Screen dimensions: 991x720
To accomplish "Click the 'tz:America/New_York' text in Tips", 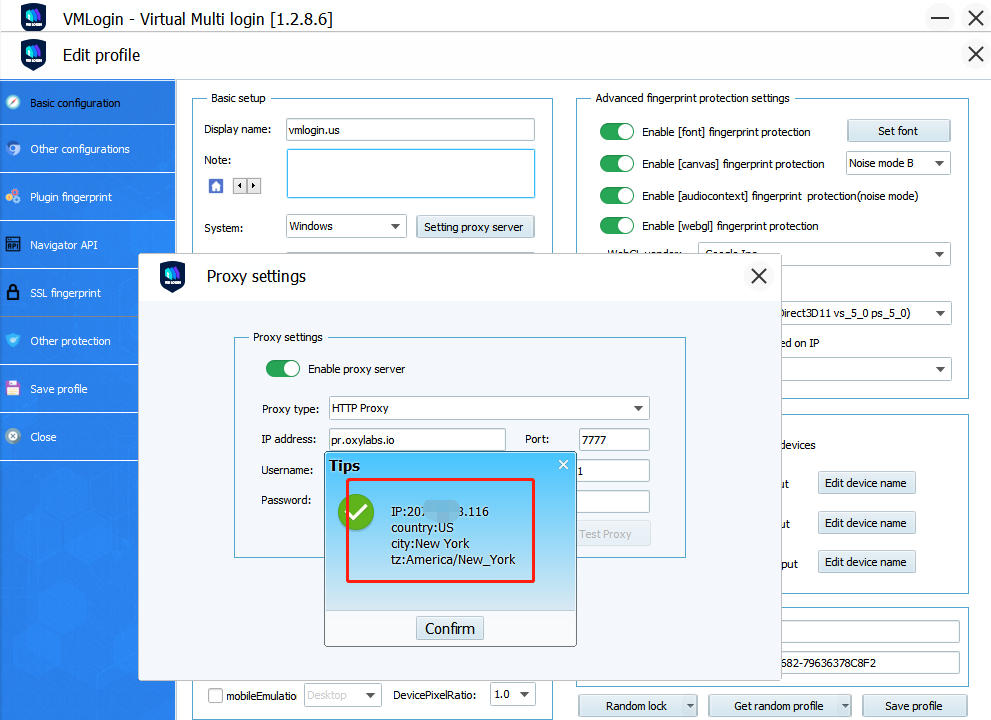I will [453, 559].
